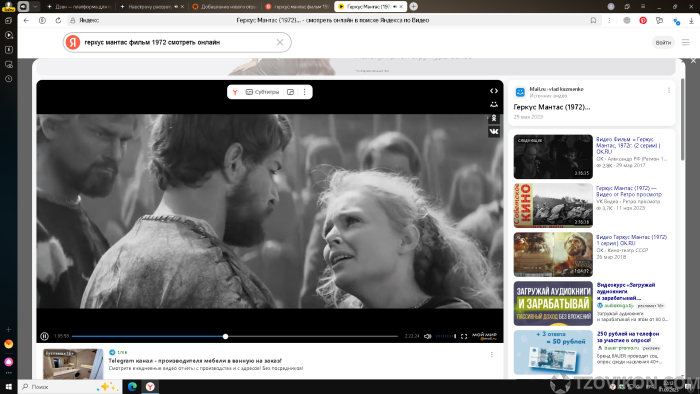Open a new browser tab
The image size is (700, 394).
pos(414,6)
